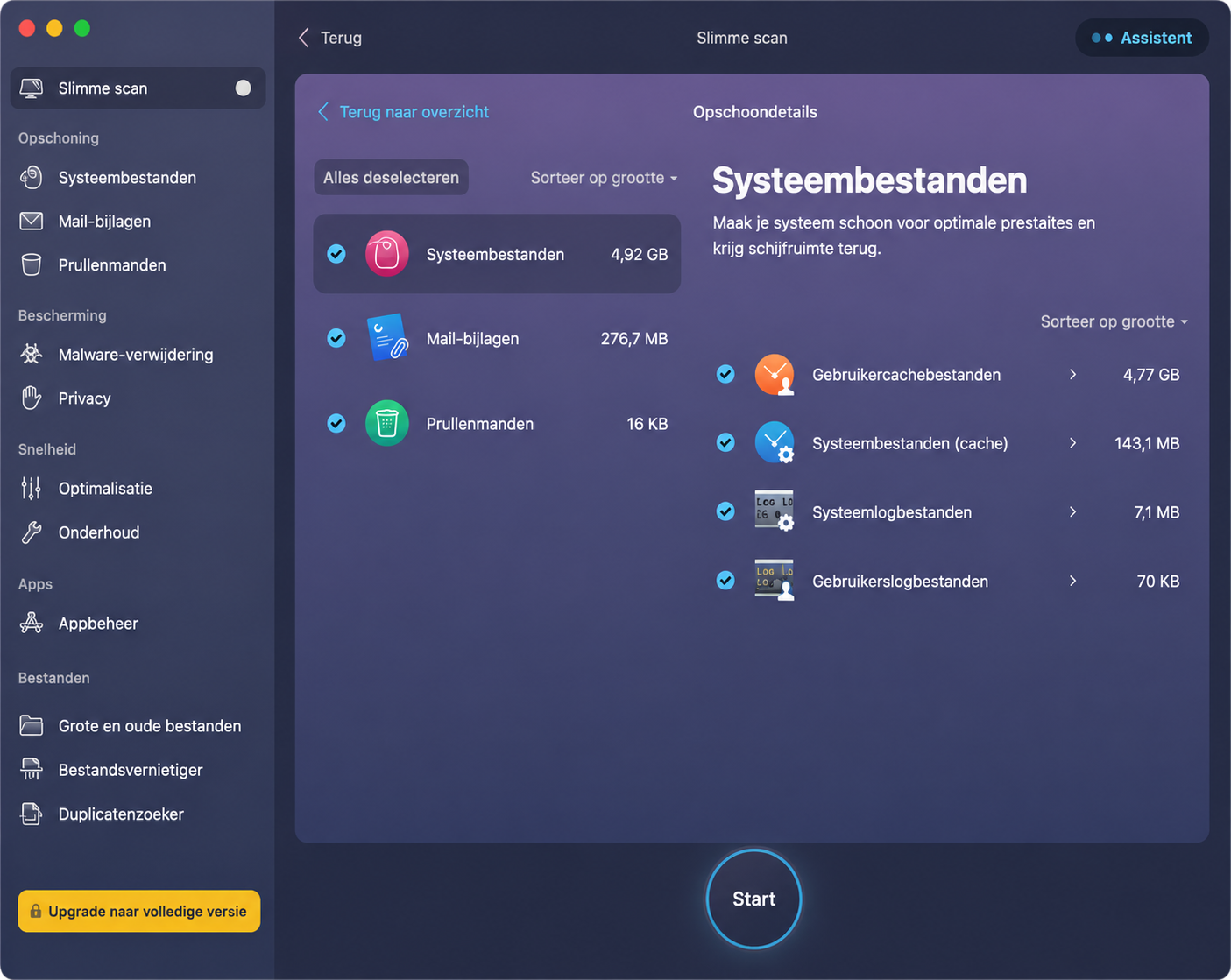This screenshot has width=1231, height=980.
Task: Select the highlighted Systeembestanden 4,92 GB row
Action: pyautogui.click(x=497, y=254)
